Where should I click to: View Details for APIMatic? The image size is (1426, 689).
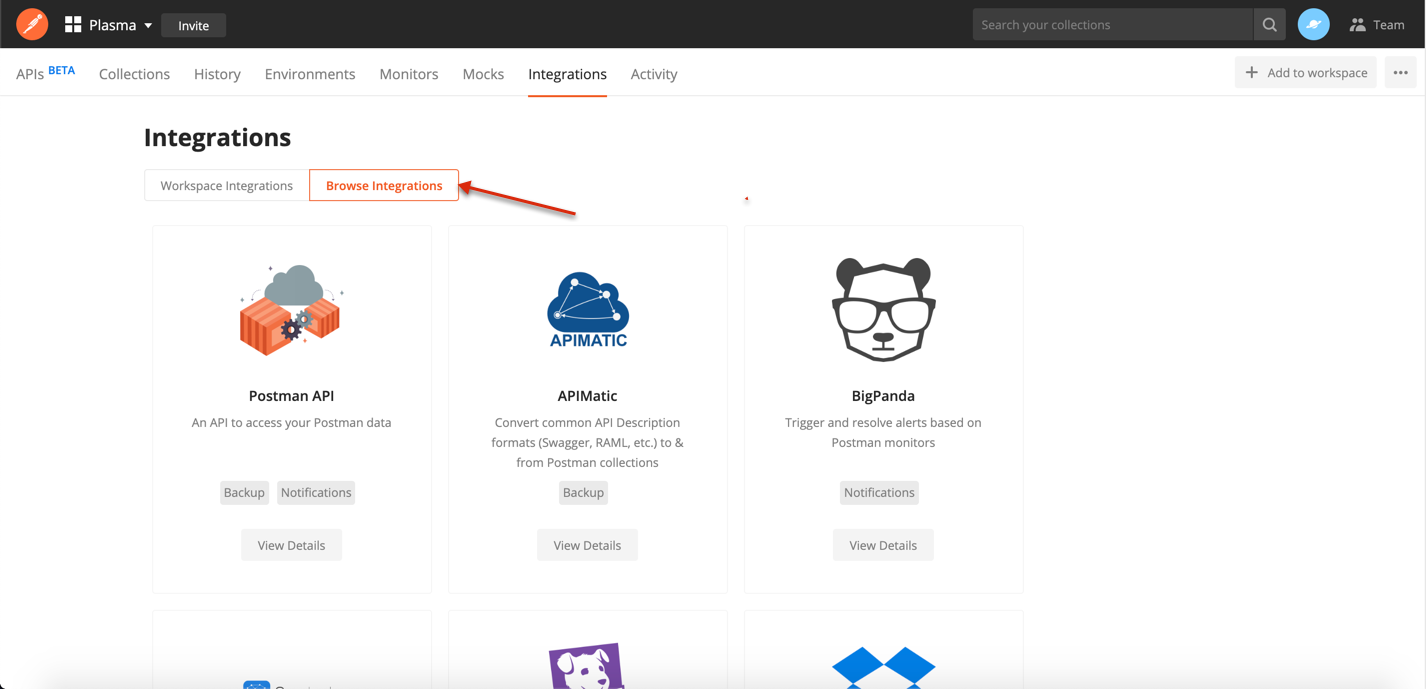tap(587, 545)
